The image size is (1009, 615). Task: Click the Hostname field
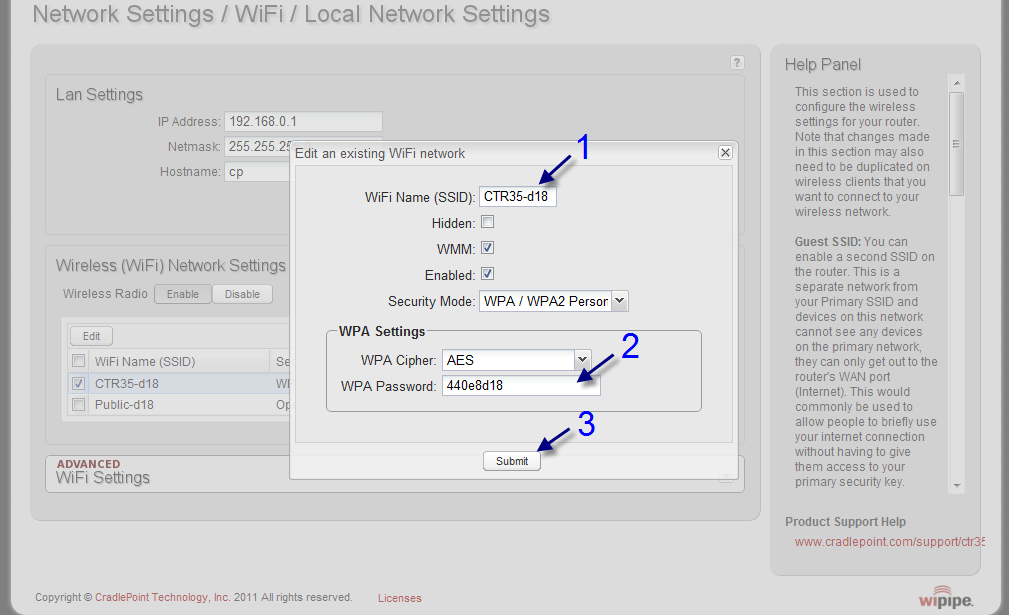[257, 172]
